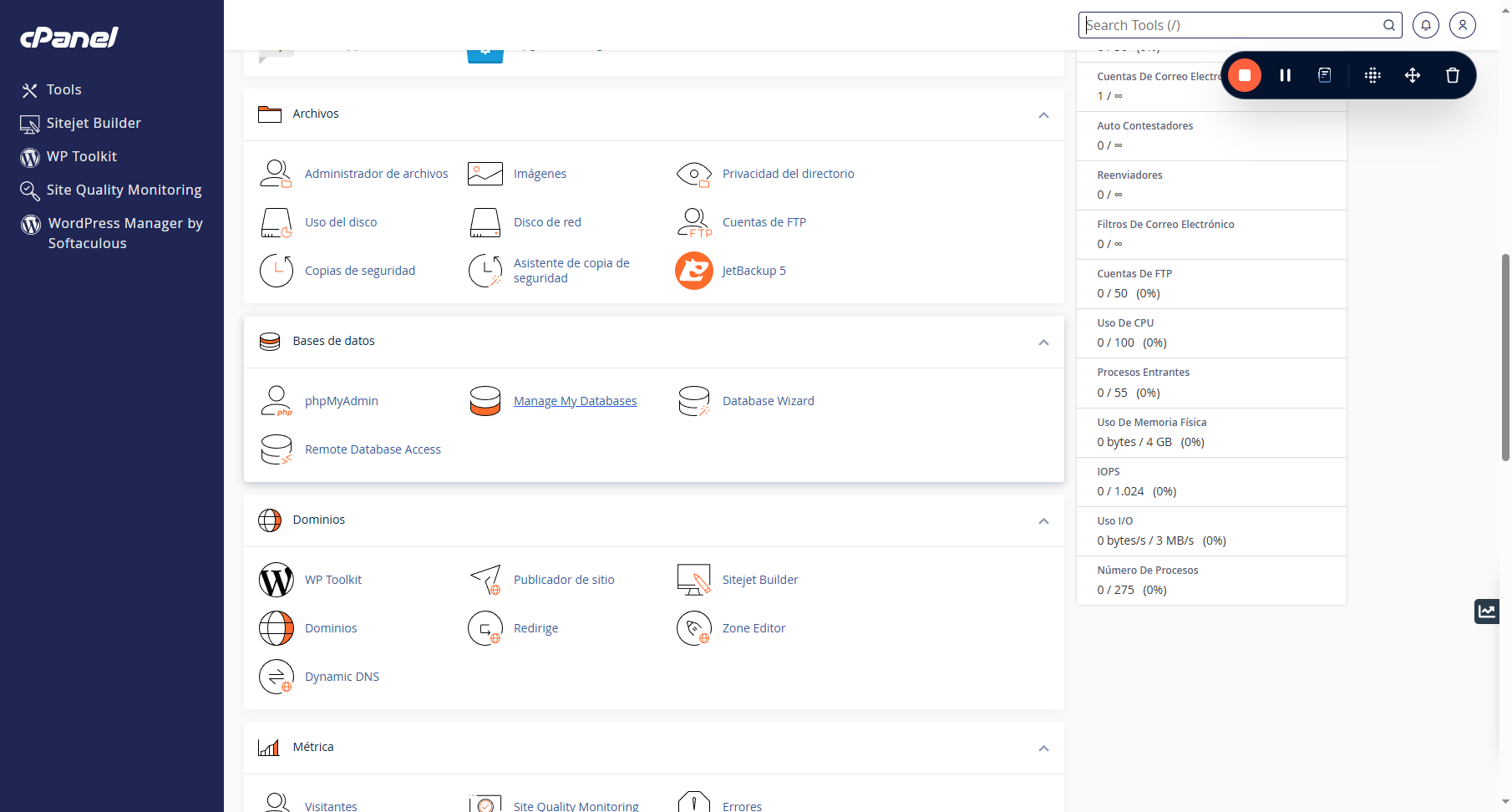Open the Administrador de archivos icon
The image size is (1512, 812).
click(x=276, y=174)
